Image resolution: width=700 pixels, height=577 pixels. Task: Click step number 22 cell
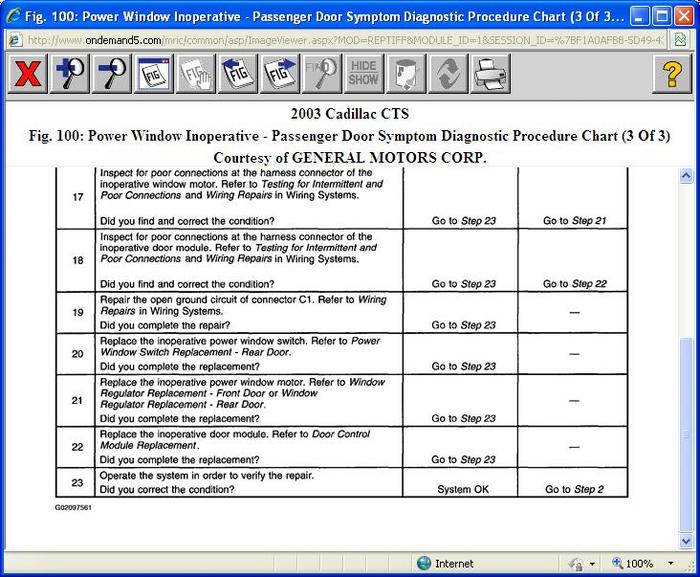(x=77, y=447)
